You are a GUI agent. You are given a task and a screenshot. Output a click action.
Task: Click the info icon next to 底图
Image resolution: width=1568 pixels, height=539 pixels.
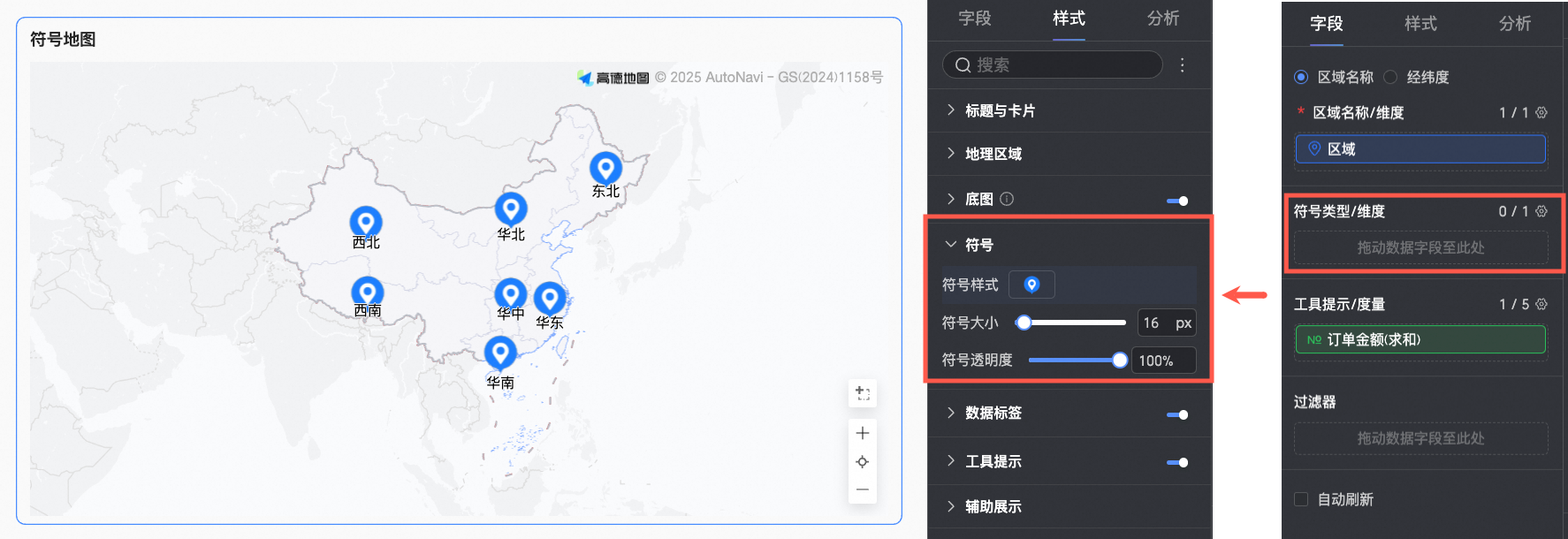(1007, 199)
